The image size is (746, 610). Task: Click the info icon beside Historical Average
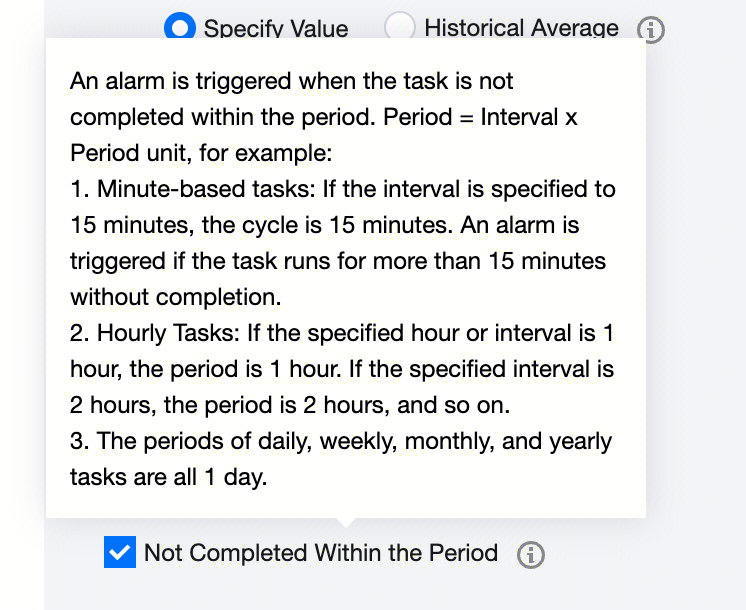tap(651, 30)
